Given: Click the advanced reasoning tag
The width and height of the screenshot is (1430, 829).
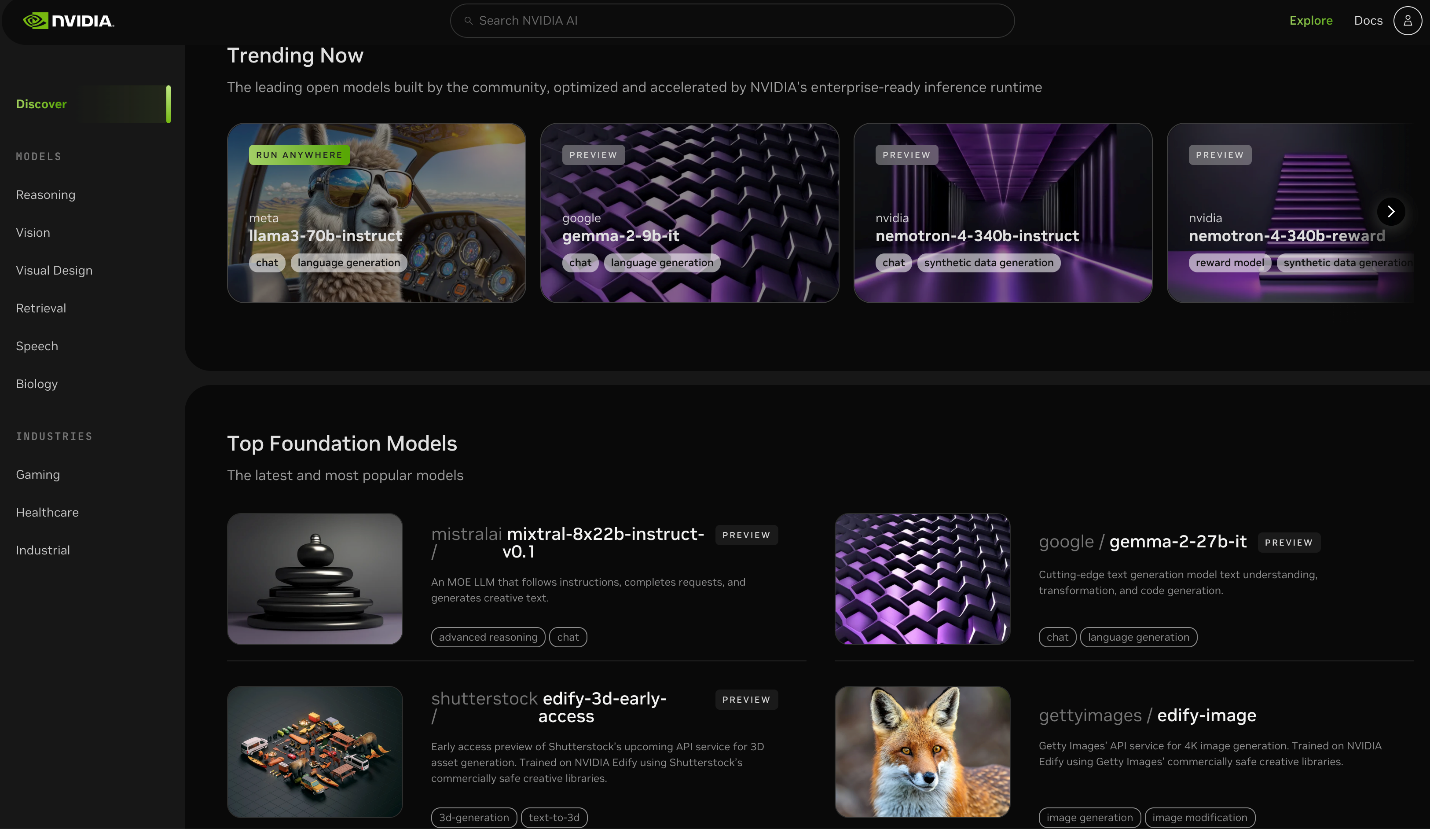Looking at the screenshot, I should pyautogui.click(x=488, y=637).
